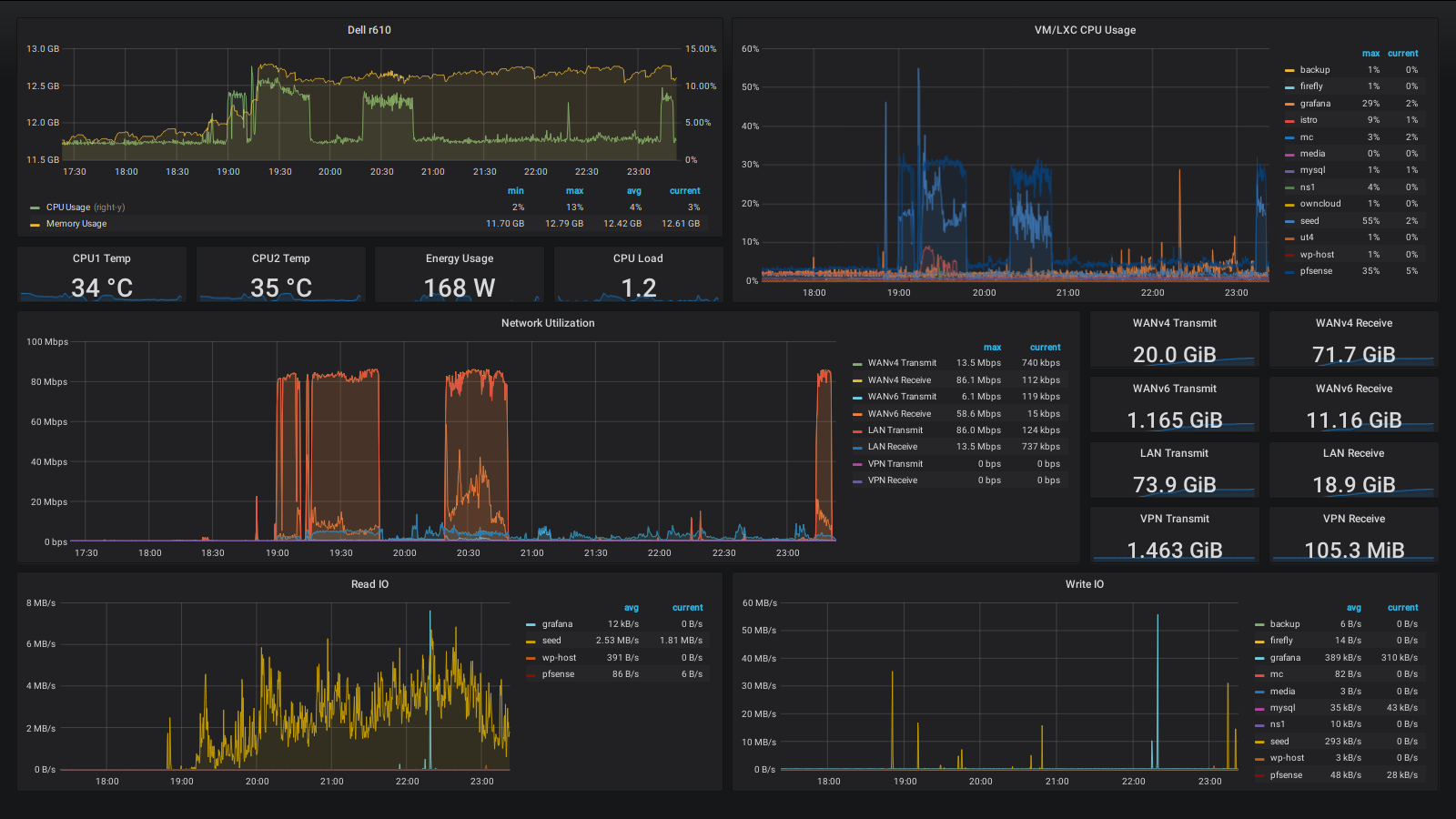Click the WANv4 Transmit stat panel title

point(1174,323)
